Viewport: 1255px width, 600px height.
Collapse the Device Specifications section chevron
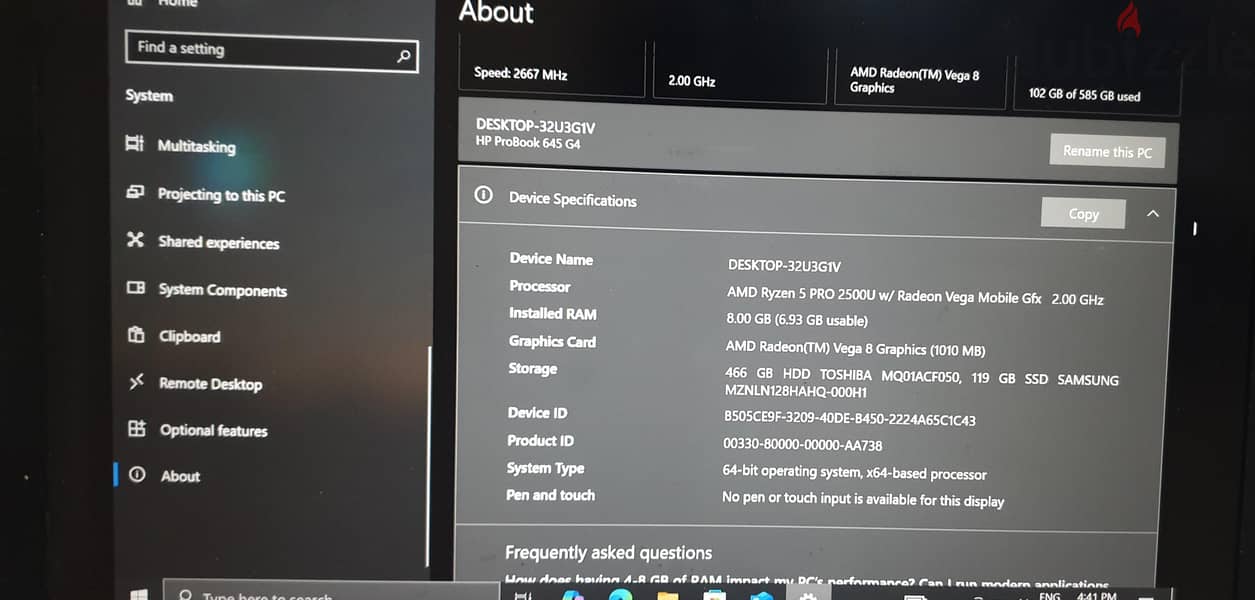(1153, 213)
